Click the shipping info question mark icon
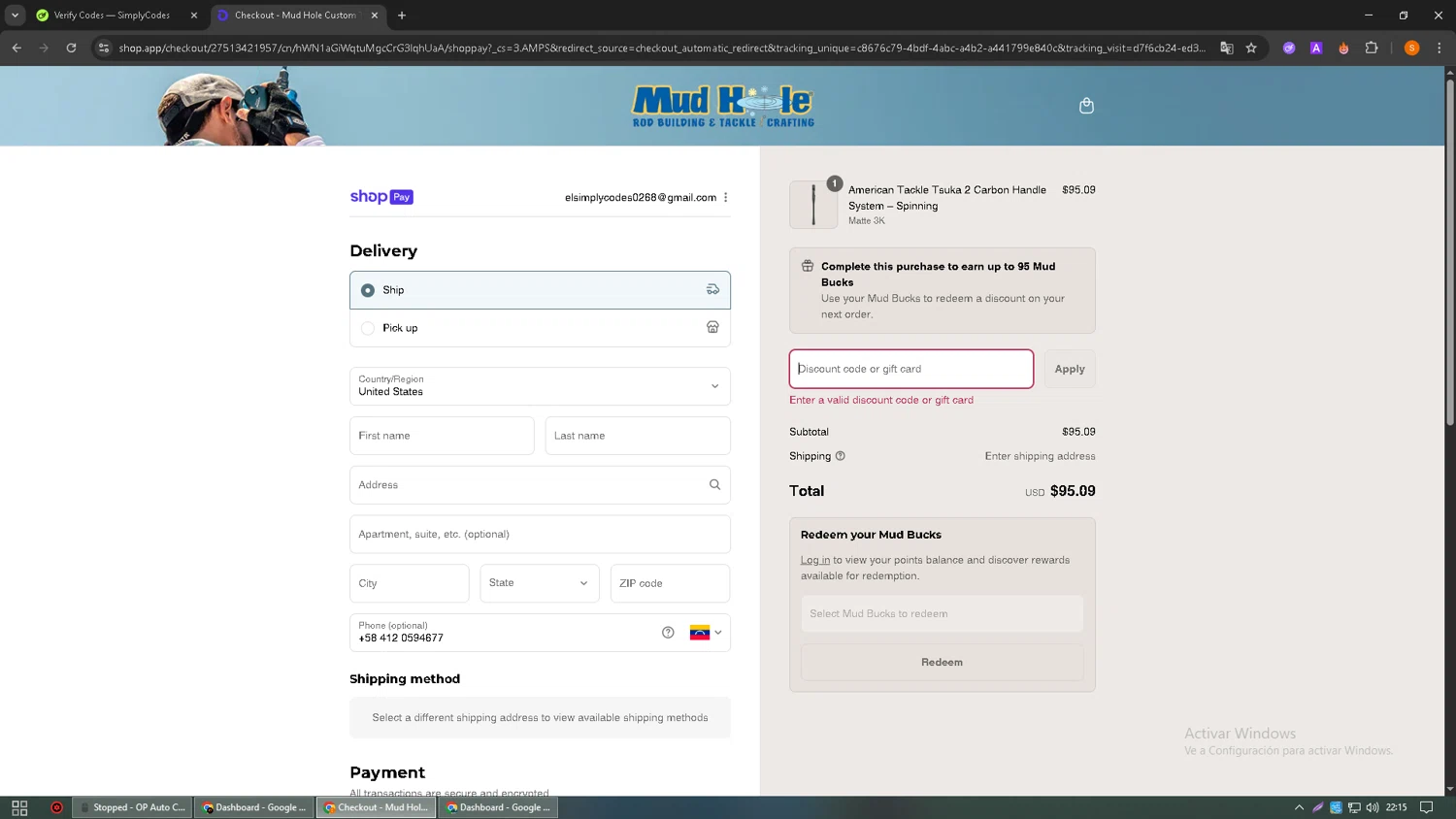The width and height of the screenshot is (1456, 819). [841, 456]
